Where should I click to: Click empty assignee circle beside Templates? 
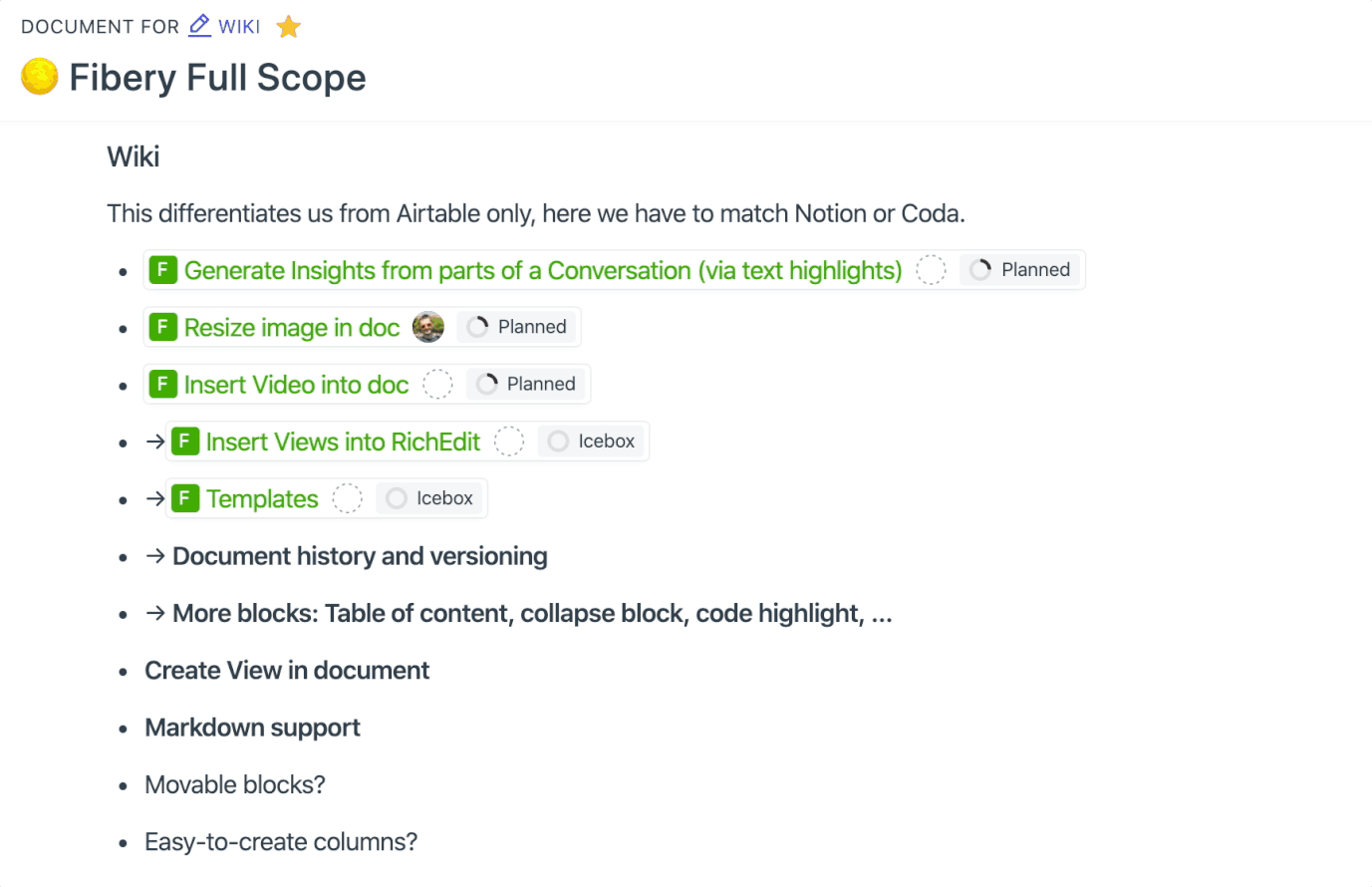pos(347,498)
